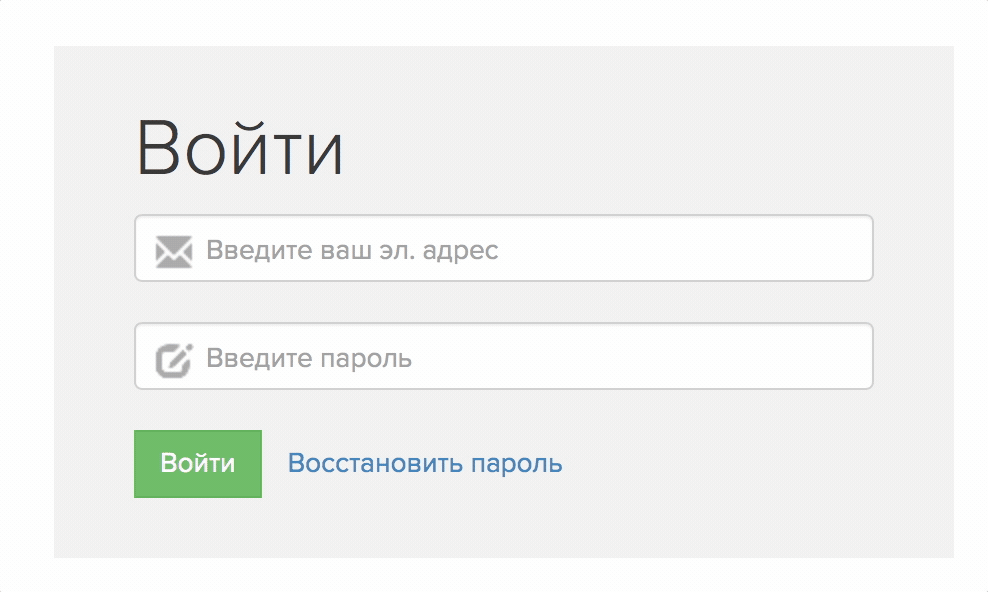Activate the password text box
Viewport: 988px width, 592px height.
[x=503, y=356]
